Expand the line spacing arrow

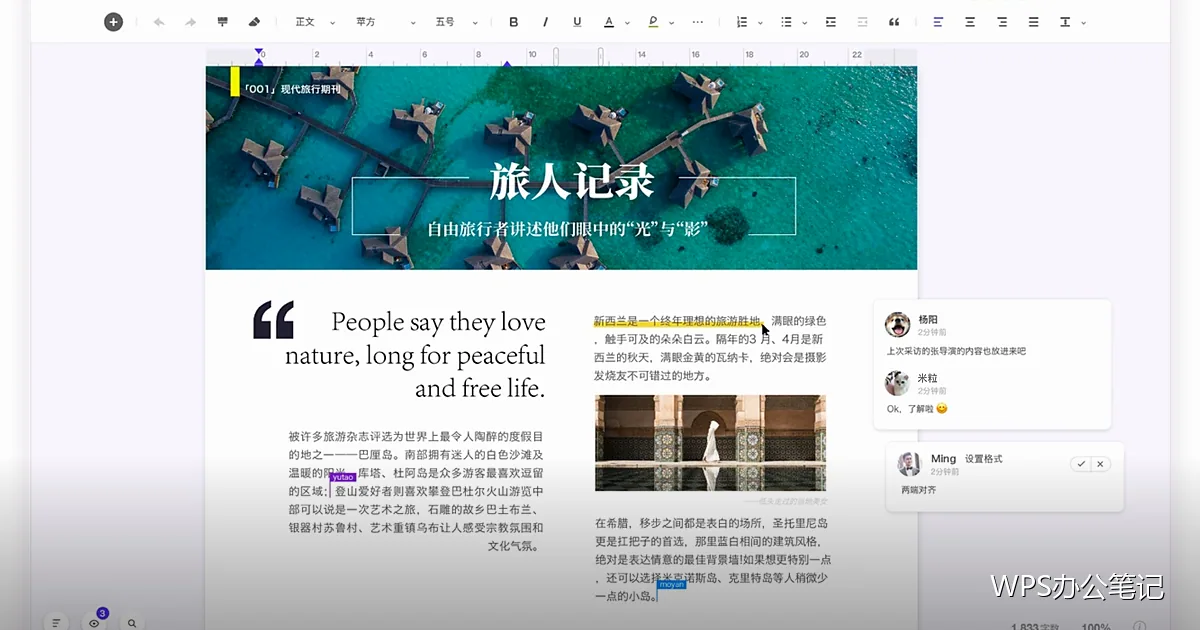(1084, 22)
